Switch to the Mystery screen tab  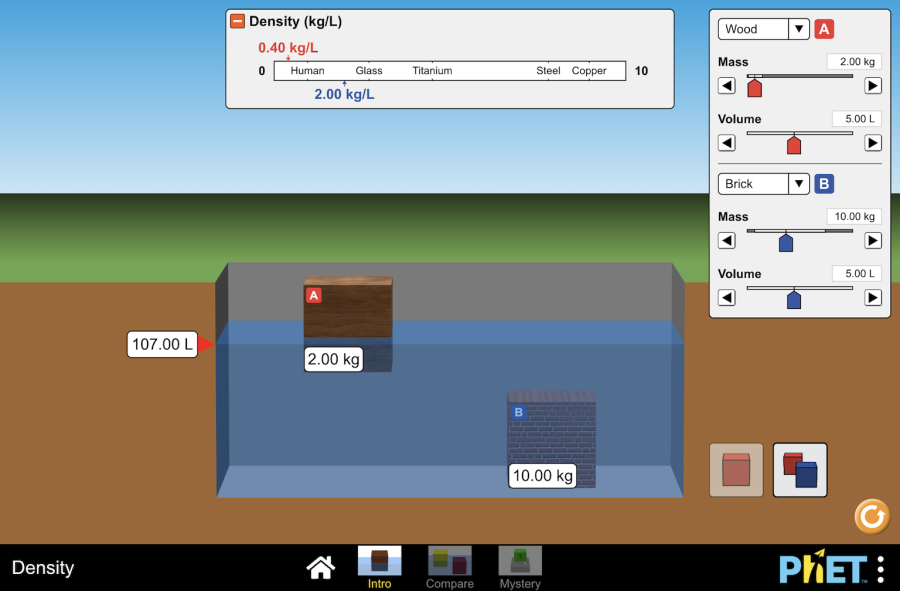tap(520, 567)
